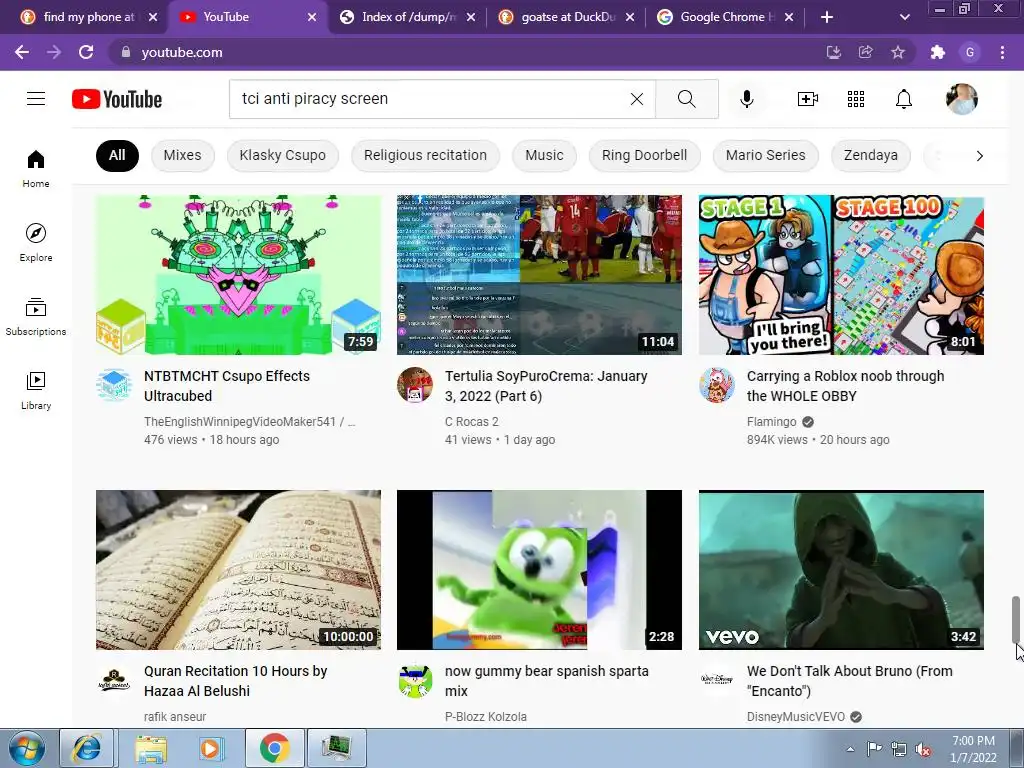Select the Klasky Csupo filter chip
Screen dimensions: 1024x768
click(x=282, y=155)
